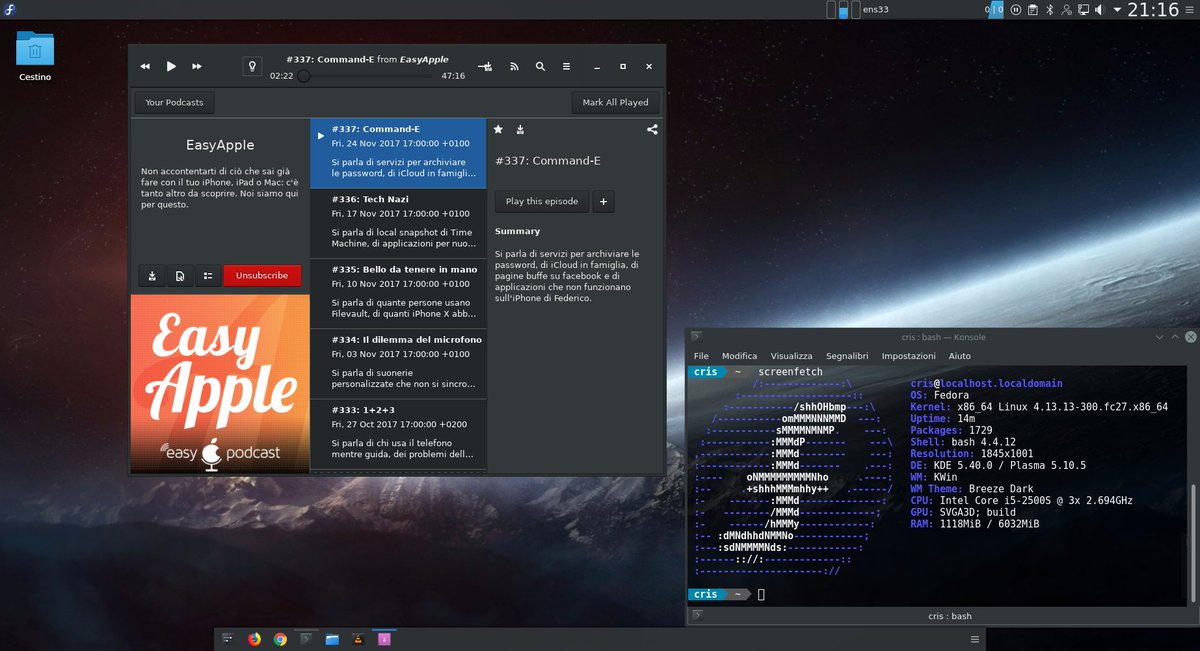Click the rewind playback icon

point(144,66)
